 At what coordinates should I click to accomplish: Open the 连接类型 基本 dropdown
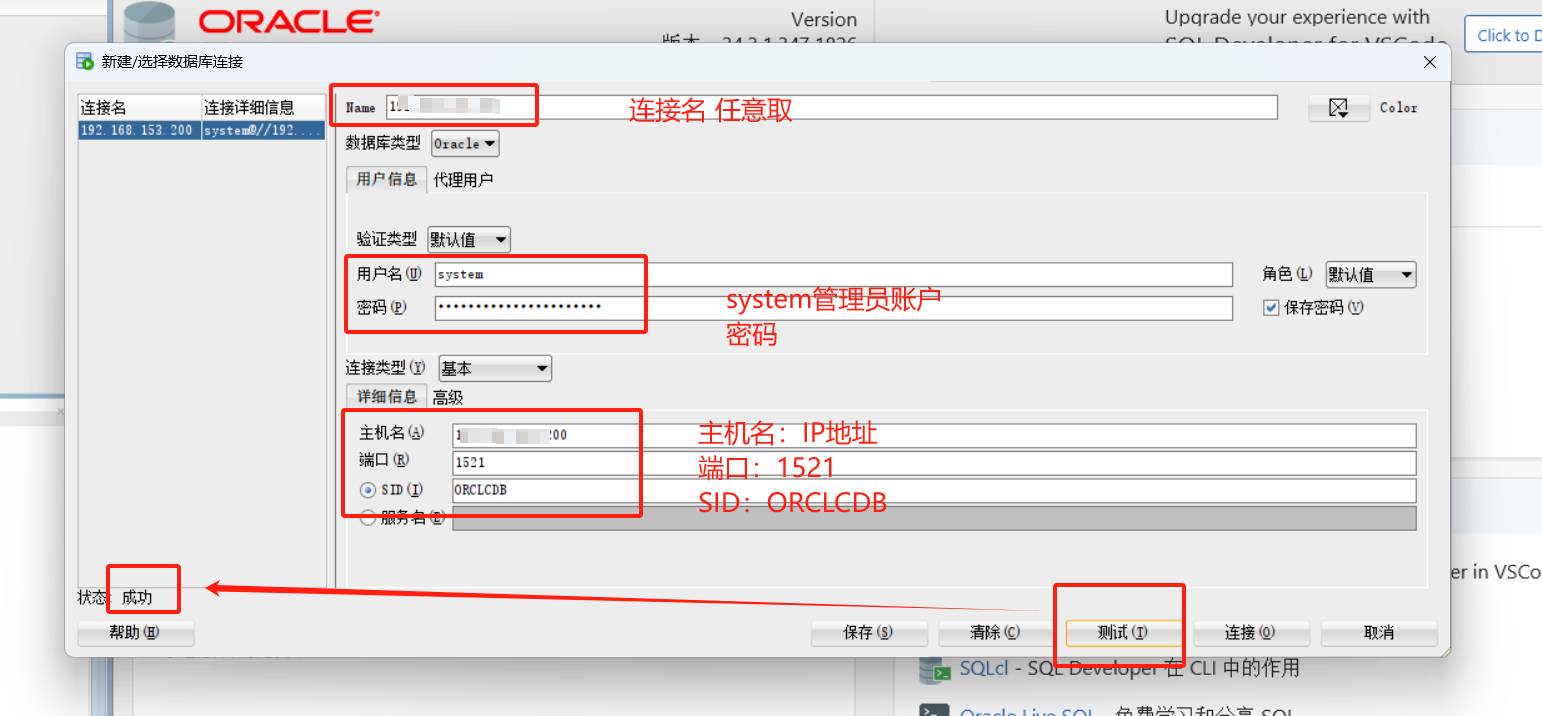(494, 369)
